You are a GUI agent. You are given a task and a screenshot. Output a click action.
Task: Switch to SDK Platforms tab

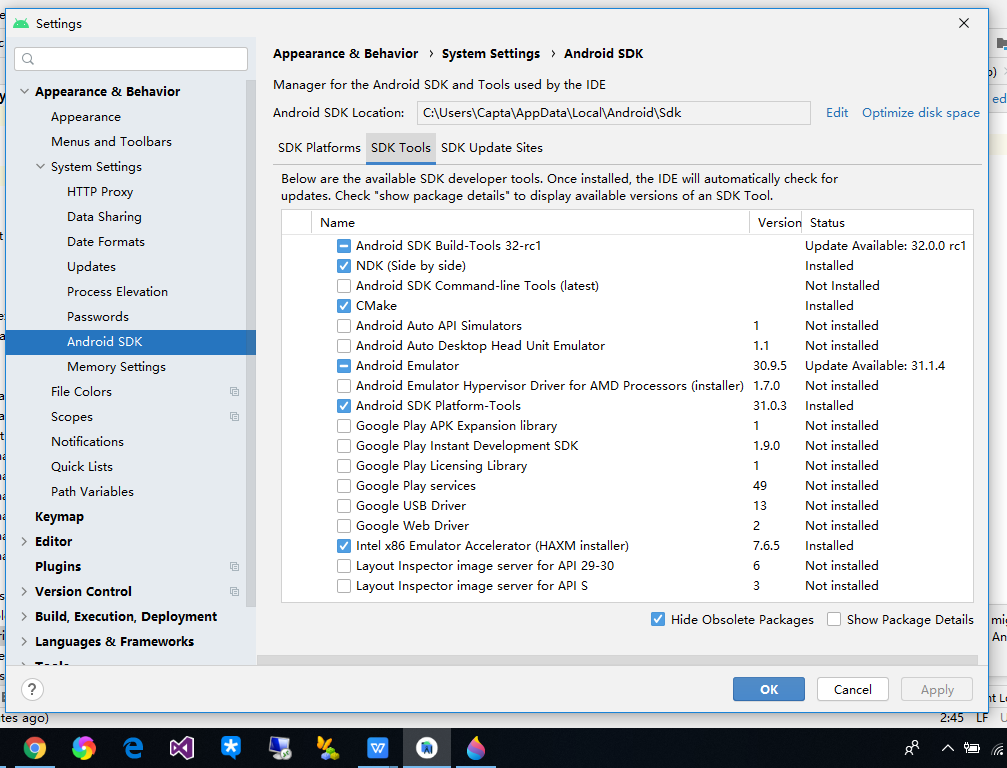319,148
